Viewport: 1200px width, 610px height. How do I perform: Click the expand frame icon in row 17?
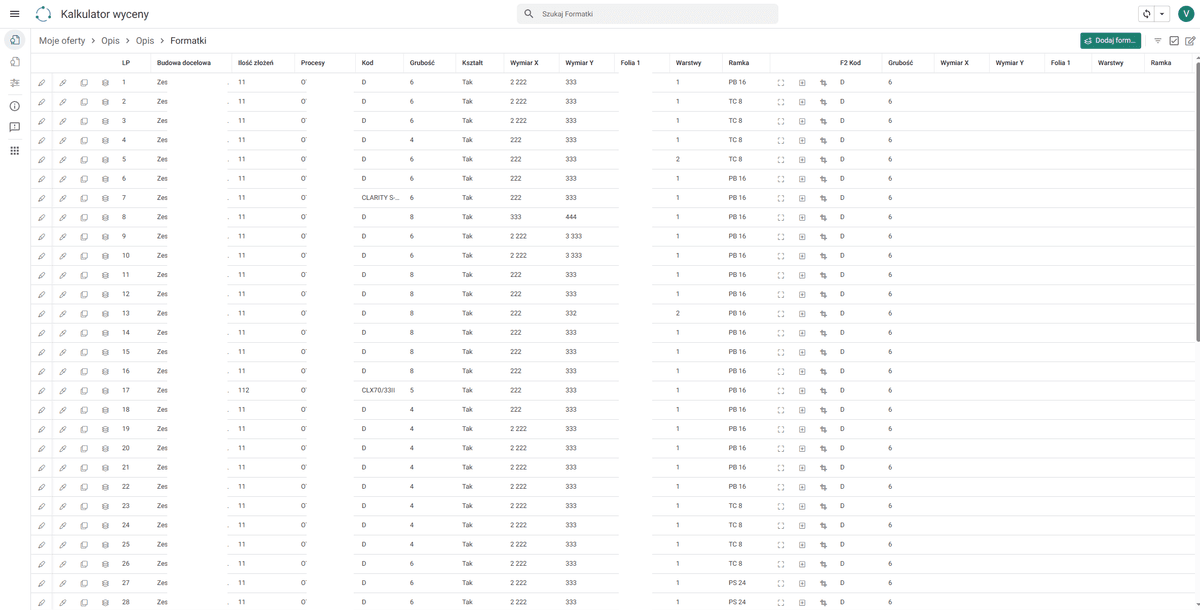pyautogui.click(x=781, y=391)
